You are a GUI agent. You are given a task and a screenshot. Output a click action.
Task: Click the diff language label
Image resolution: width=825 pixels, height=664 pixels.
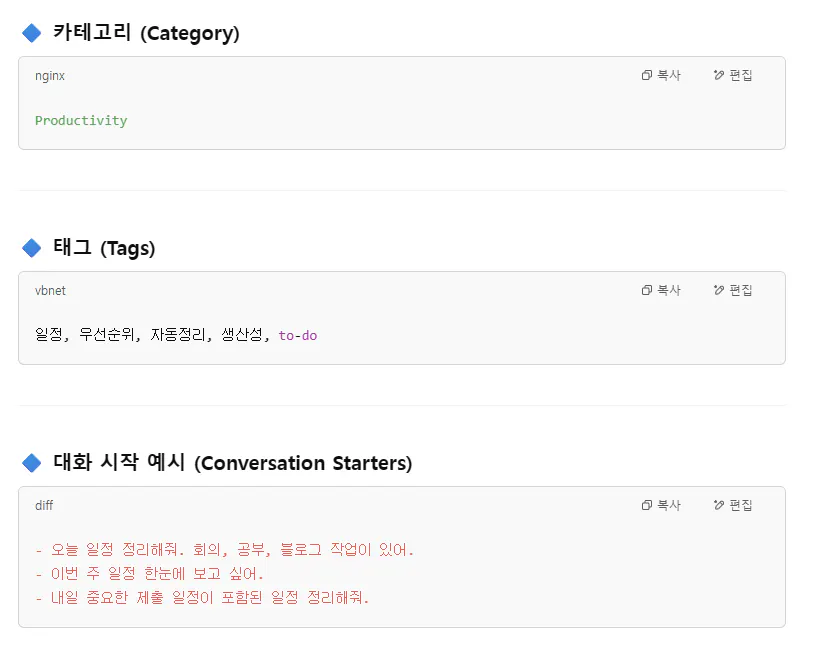pos(44,506)
